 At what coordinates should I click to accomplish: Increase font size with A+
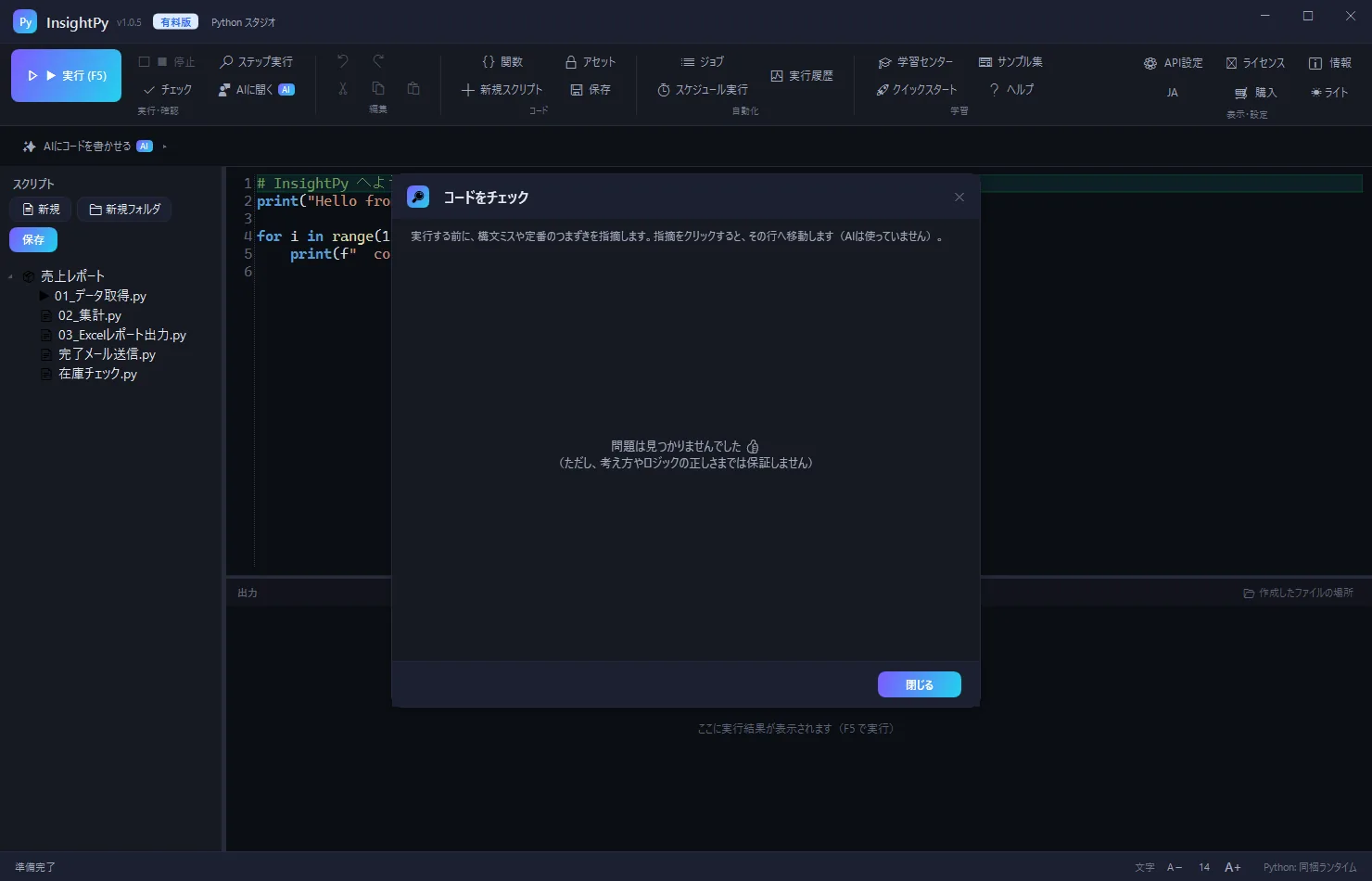coord(1232,867)
